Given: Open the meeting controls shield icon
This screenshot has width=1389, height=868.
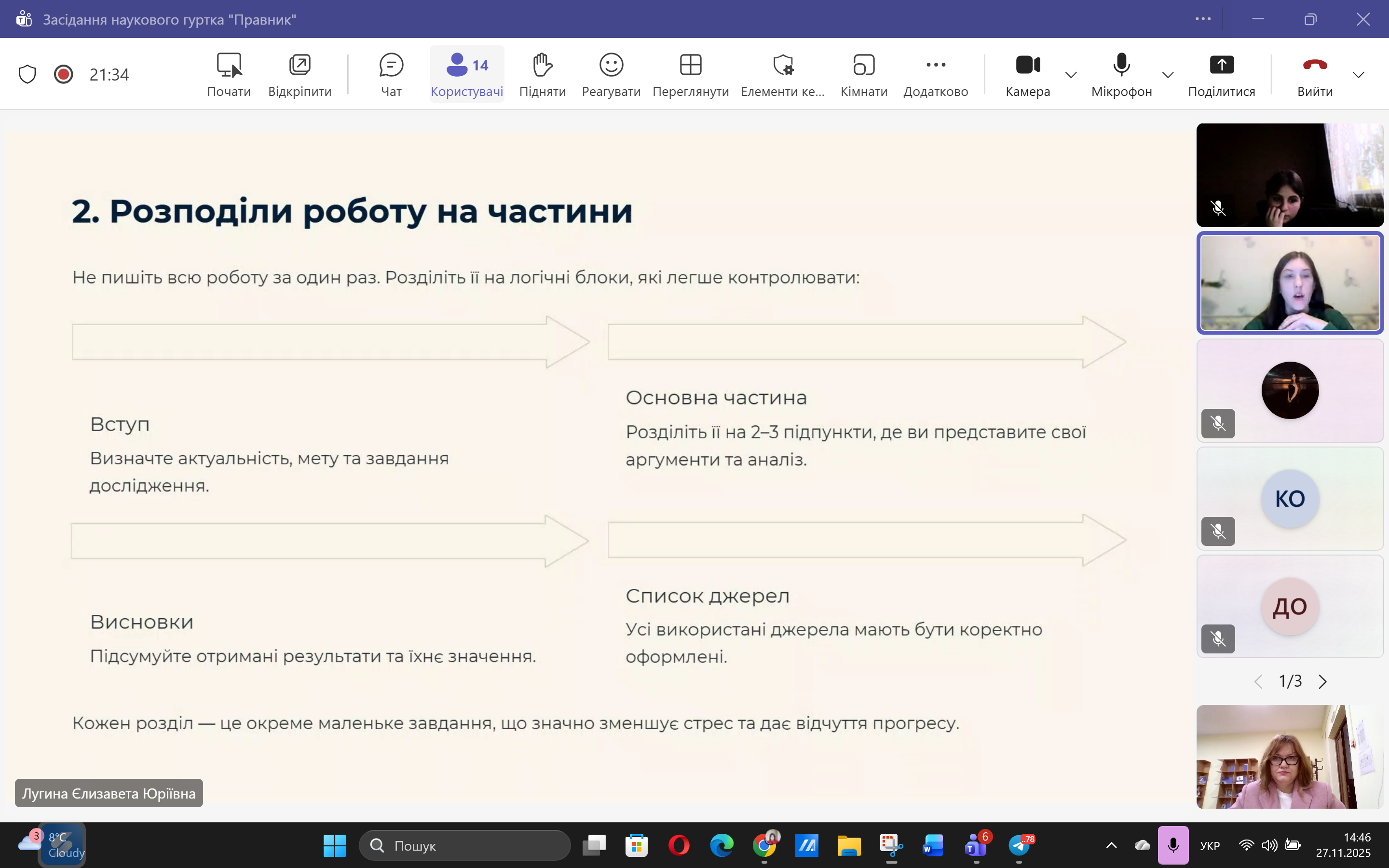Looking at the screenshot, I should click(x=27, y=74).
